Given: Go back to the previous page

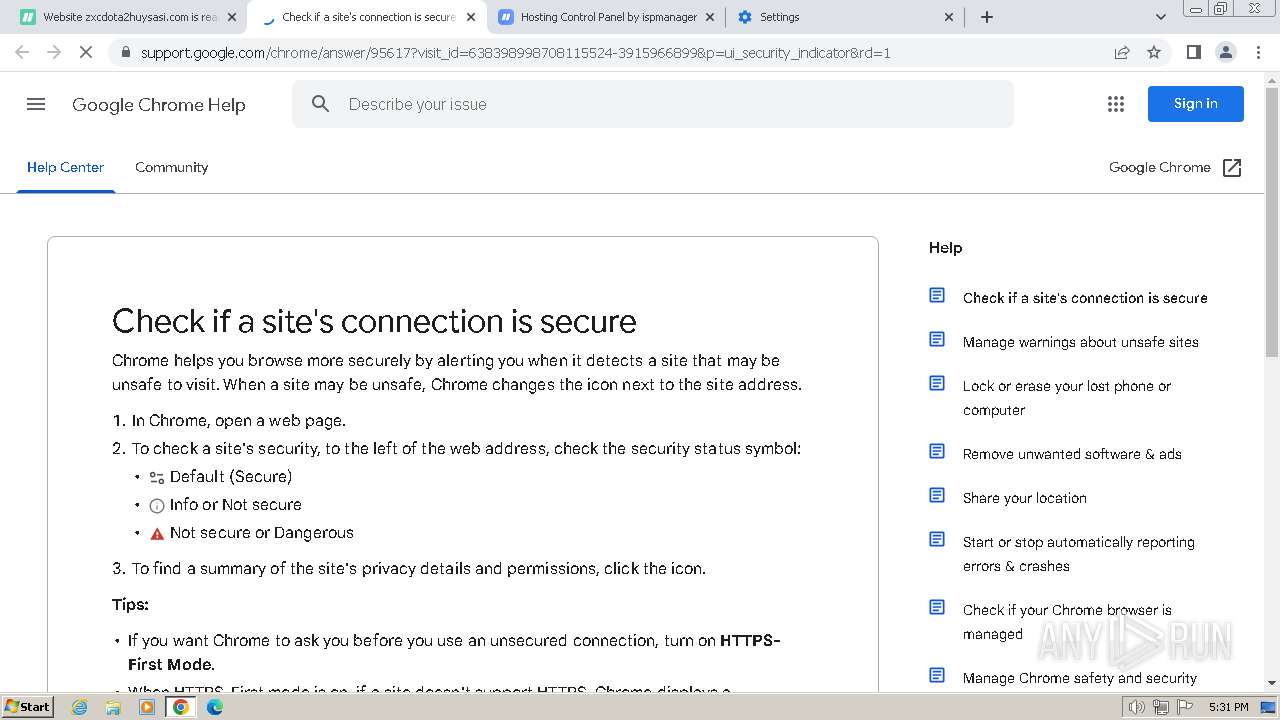Looking at the screenshot, I should click(x=22, y=52).
